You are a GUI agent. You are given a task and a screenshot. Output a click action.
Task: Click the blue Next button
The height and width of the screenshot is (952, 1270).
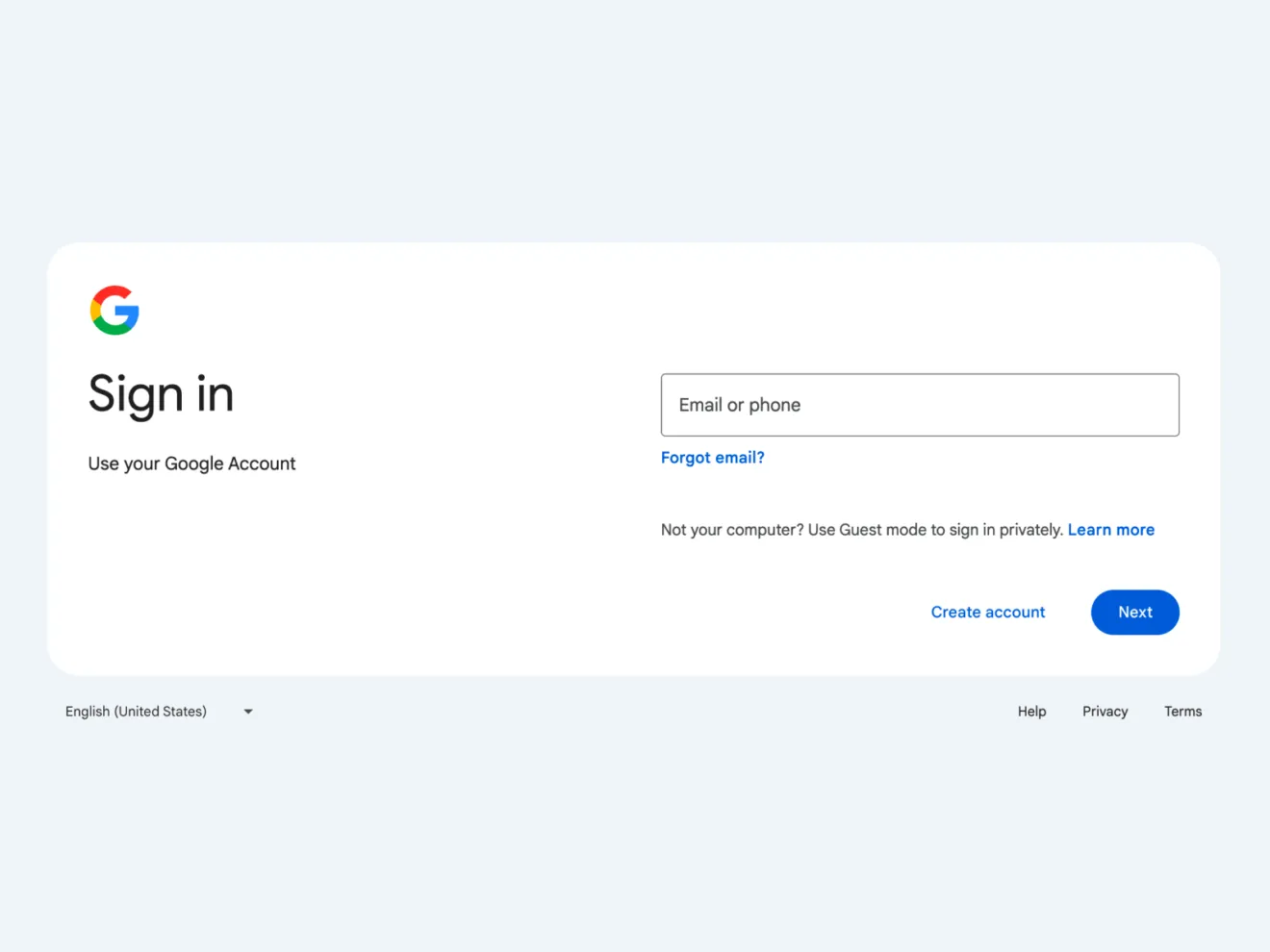(1135, 613)
